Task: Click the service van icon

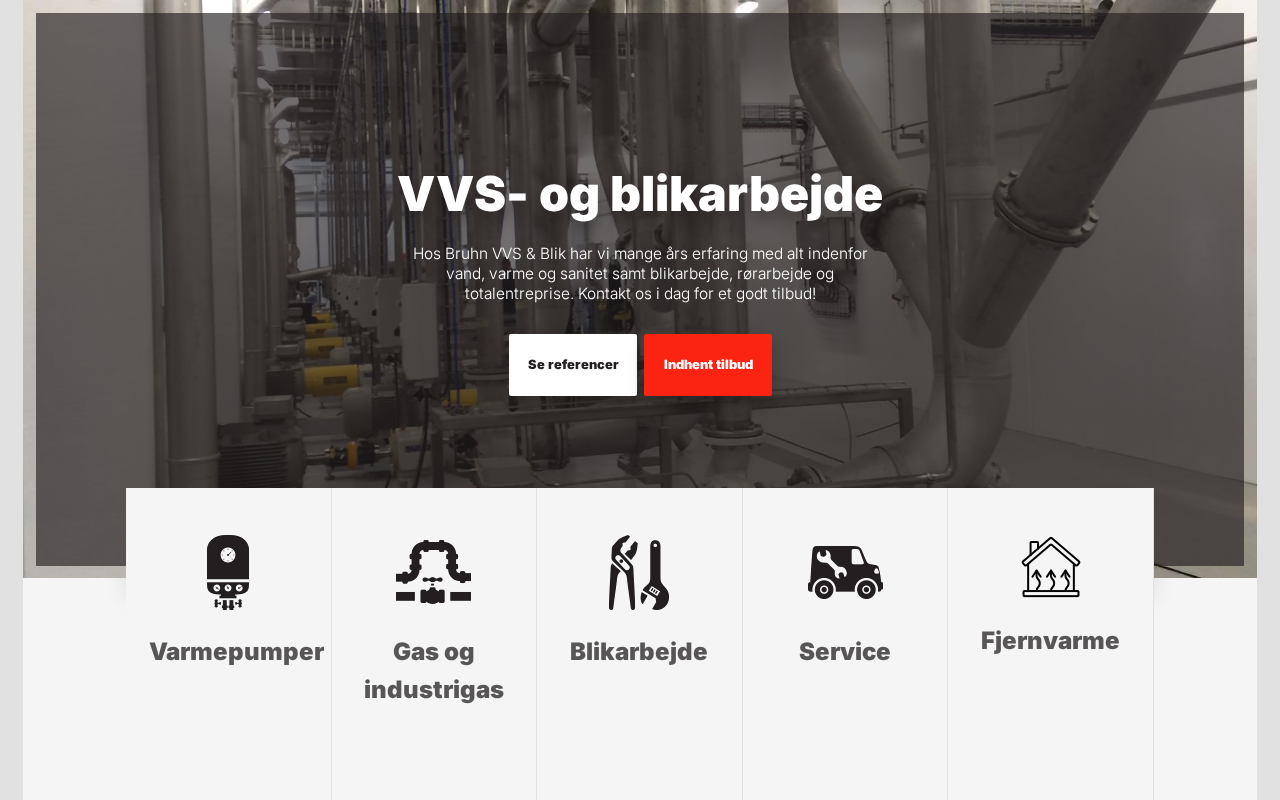Action: click(x=845, y=572)
